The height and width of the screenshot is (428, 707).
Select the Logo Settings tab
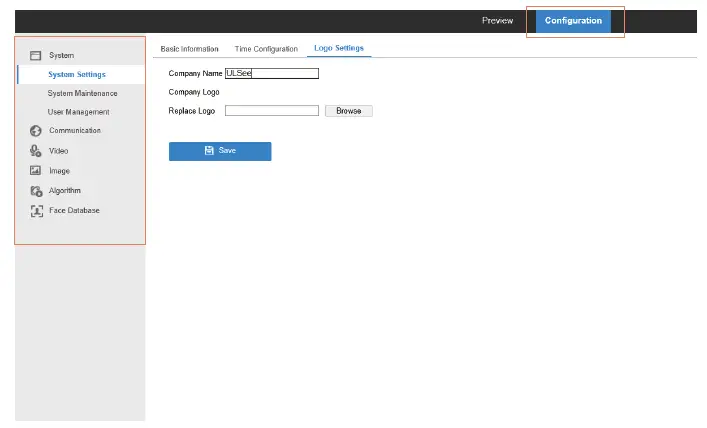pyautogui.click(x=339, y=48)
